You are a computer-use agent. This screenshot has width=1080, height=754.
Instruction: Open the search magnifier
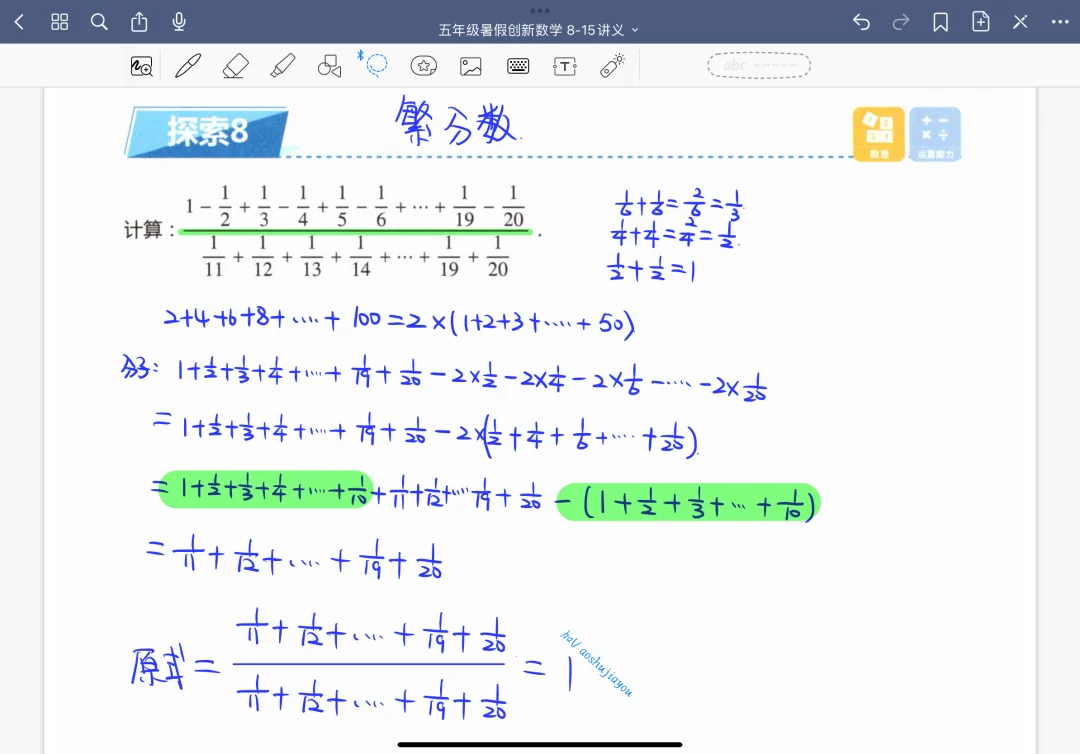(99, 22)
